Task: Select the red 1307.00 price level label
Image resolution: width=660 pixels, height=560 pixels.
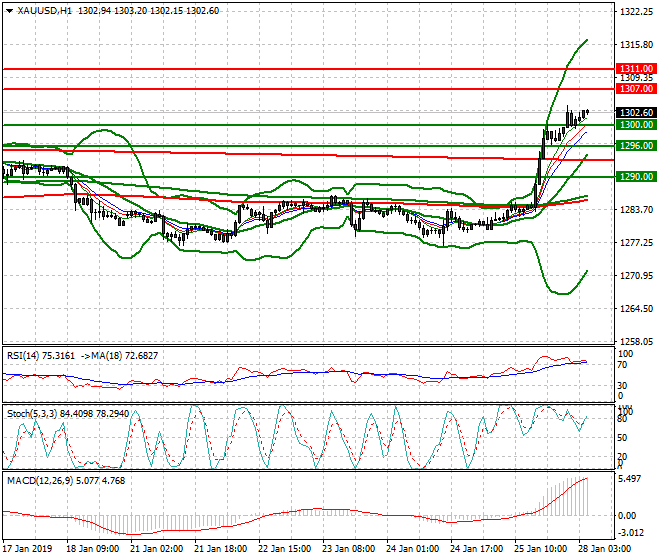Action: tap(636, 89)
